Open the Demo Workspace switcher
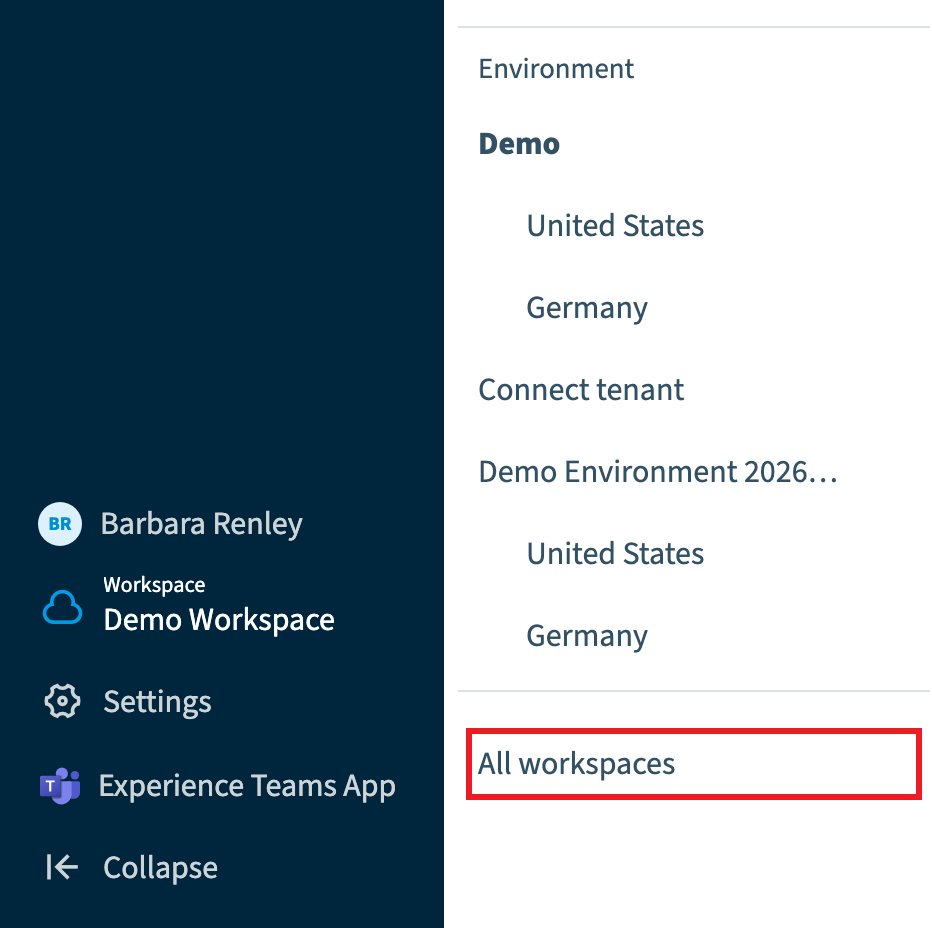This screenshot has width=932, height=928. 219,619
